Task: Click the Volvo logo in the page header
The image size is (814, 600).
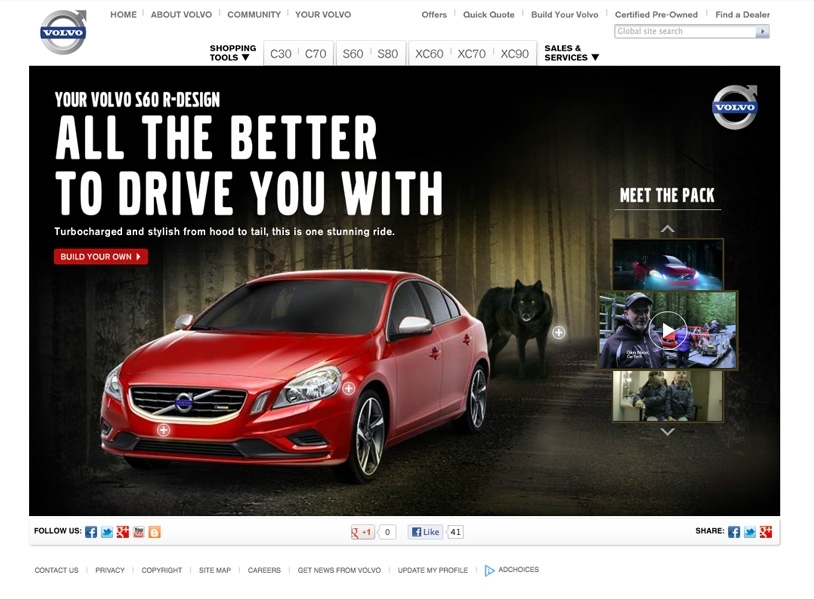Action: coord(63,32)
